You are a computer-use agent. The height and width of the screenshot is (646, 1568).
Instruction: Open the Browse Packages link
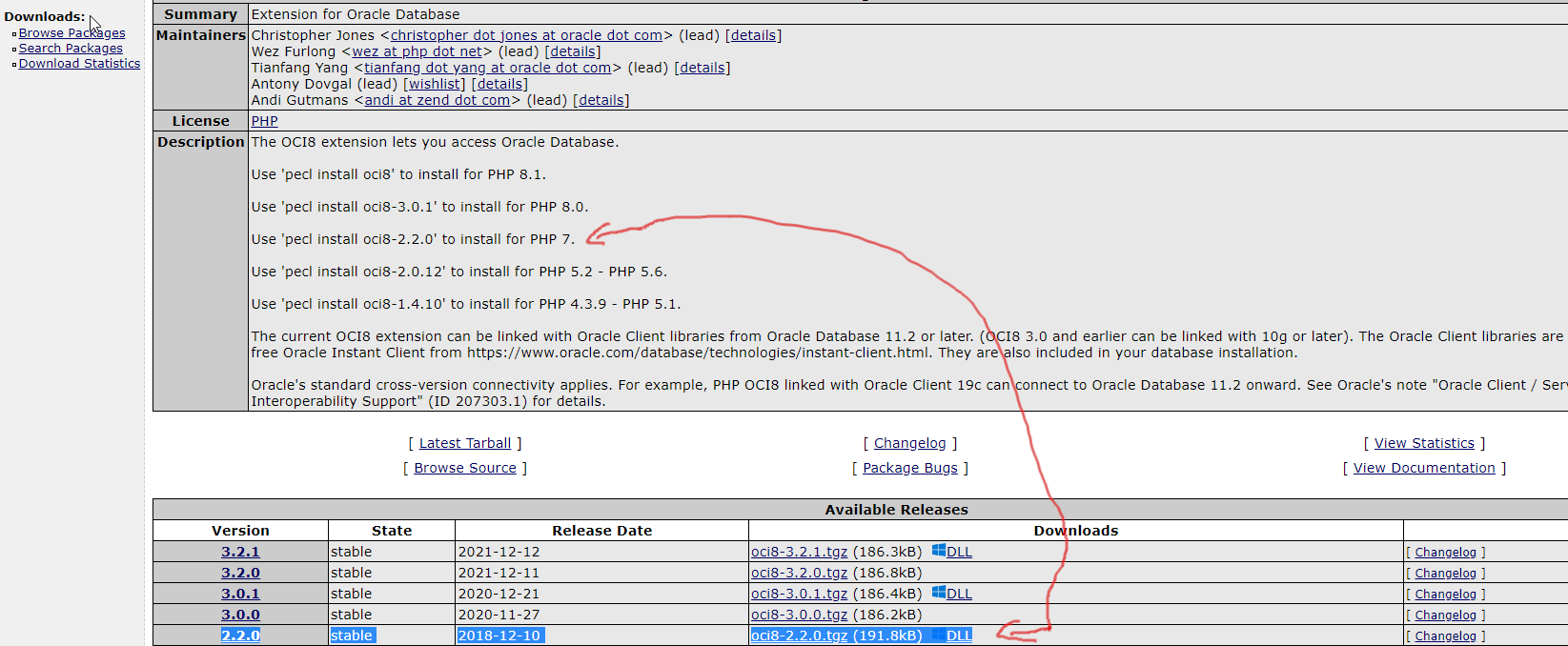(x=71, y=33)
